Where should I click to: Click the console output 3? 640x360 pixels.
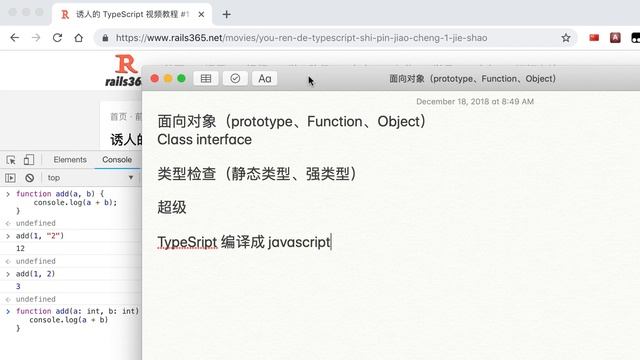click(18, 287)
